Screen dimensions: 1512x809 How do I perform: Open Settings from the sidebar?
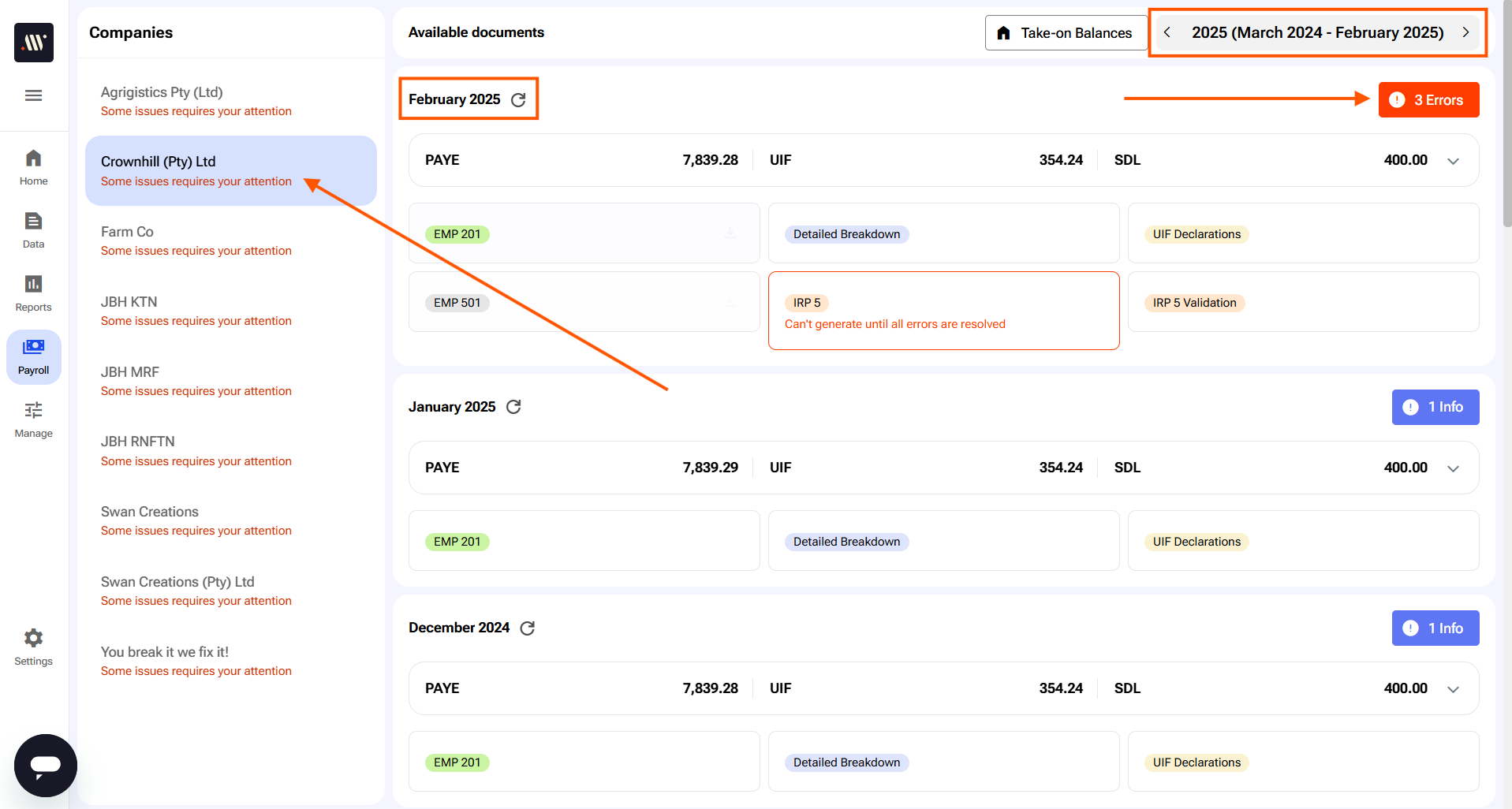(x=33, y=647)
